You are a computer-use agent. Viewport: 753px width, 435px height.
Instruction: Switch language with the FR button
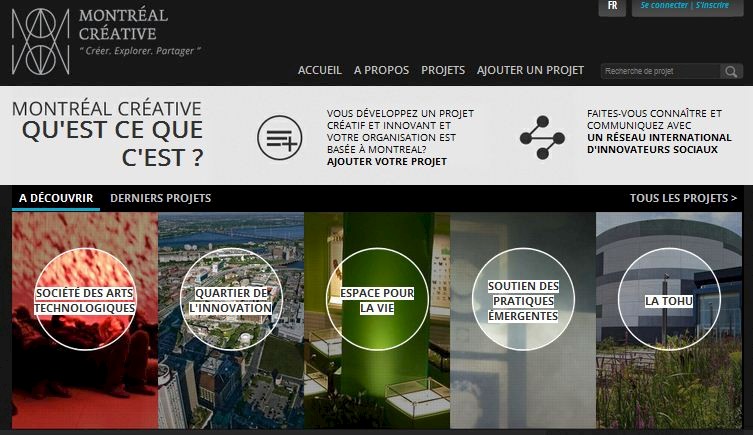612,6
